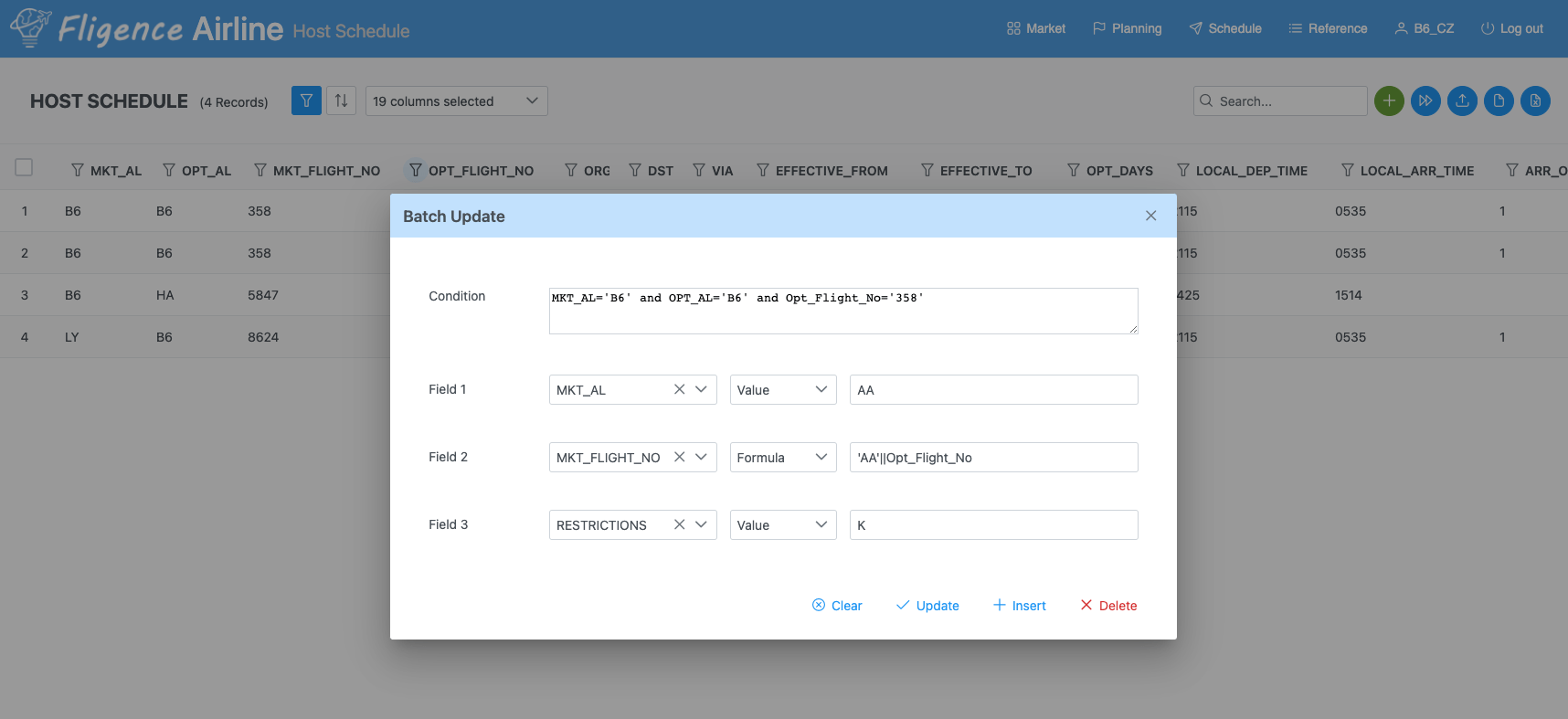Open the Reference menu
Image resolution: width=1568 pixels, height=719 pixels.
click(x=1328, y=28)
